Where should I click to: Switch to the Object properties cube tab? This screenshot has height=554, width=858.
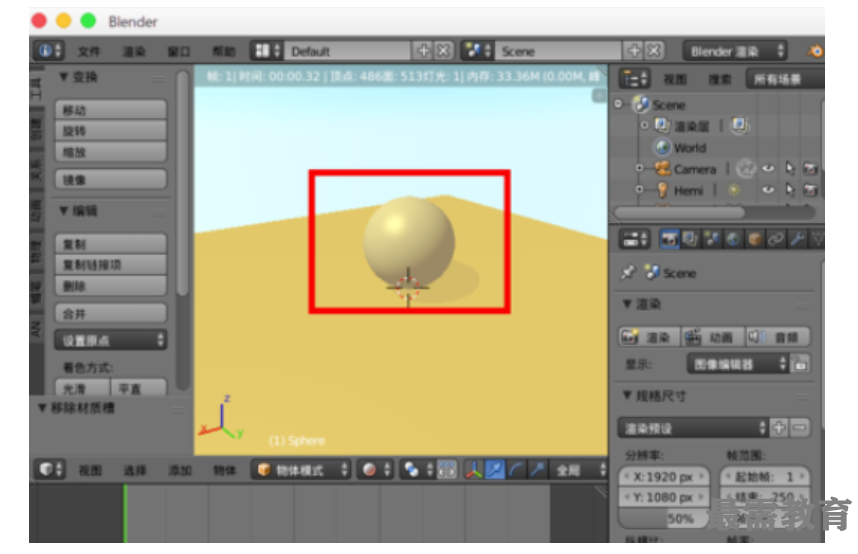coord(754,239)
